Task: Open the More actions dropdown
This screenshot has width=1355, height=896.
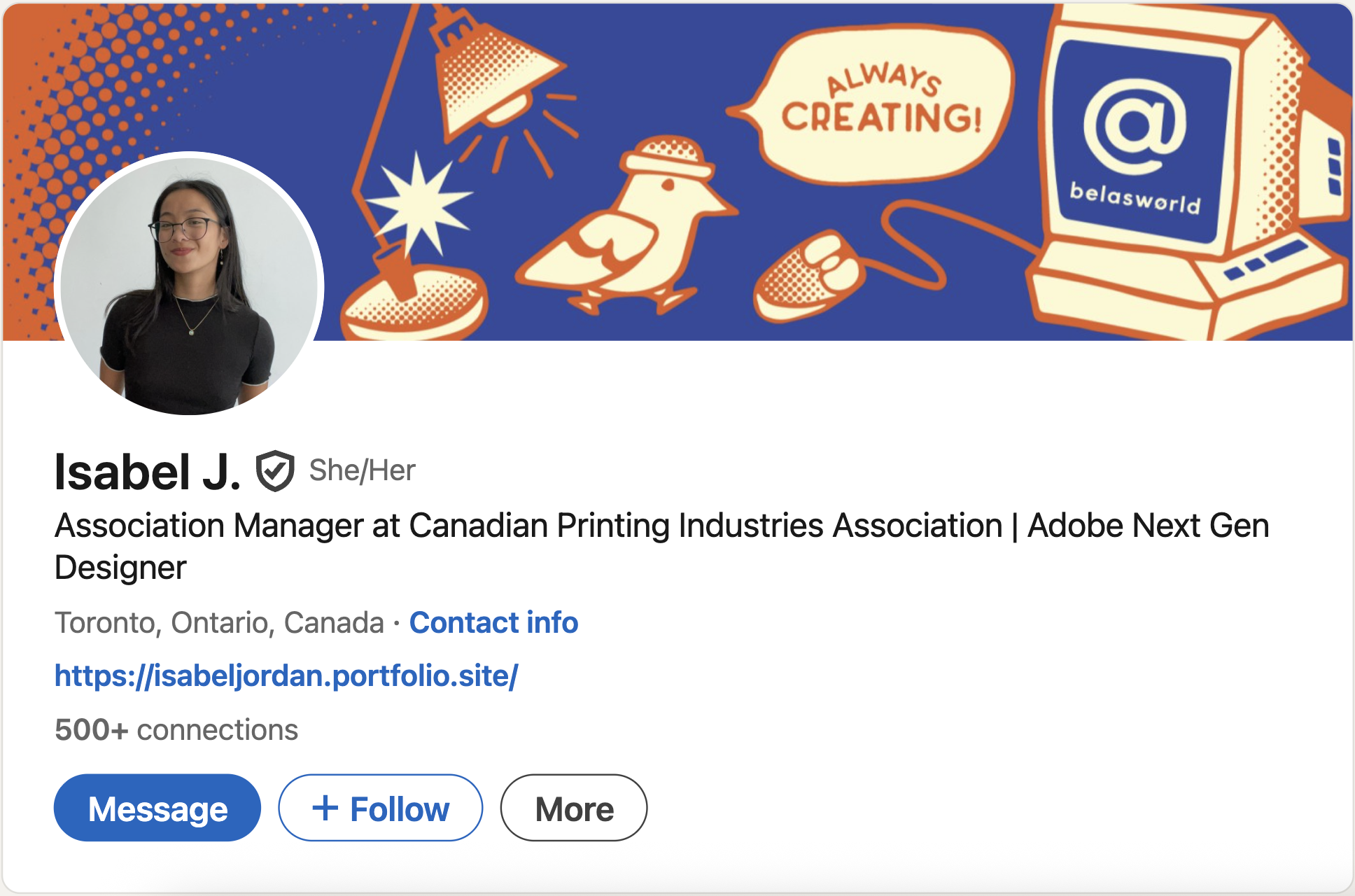Action: (x=574, y=808)
